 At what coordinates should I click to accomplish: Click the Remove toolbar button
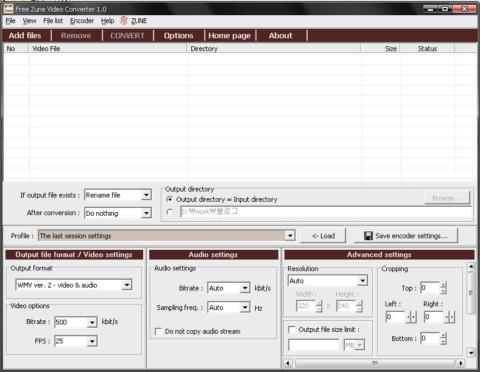click(x=76, y=36)
